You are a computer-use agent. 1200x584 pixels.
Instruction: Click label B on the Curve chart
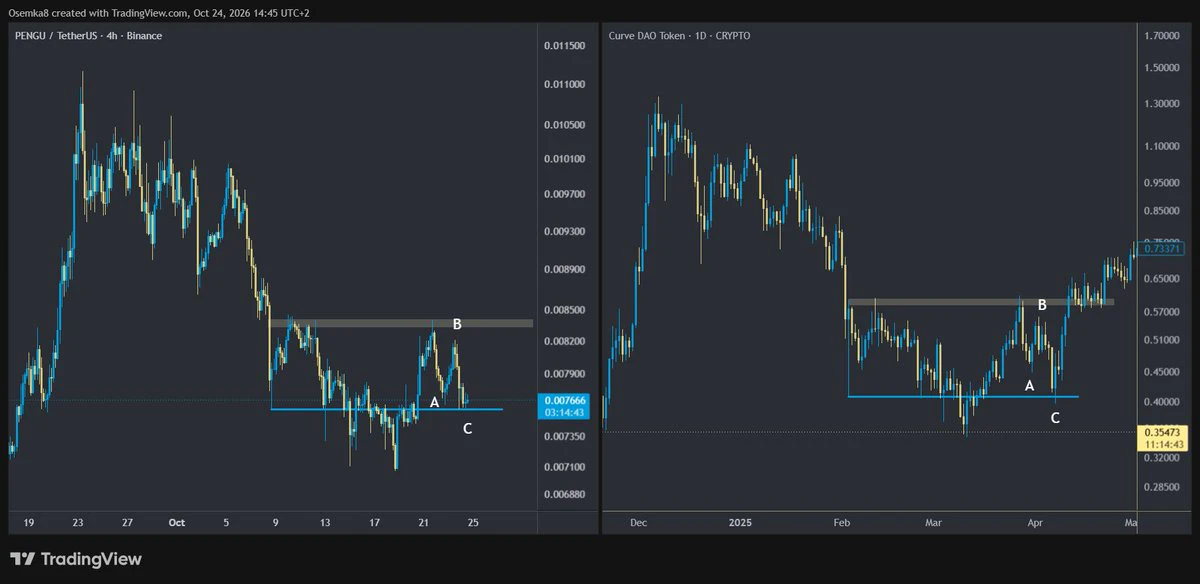1042,304
